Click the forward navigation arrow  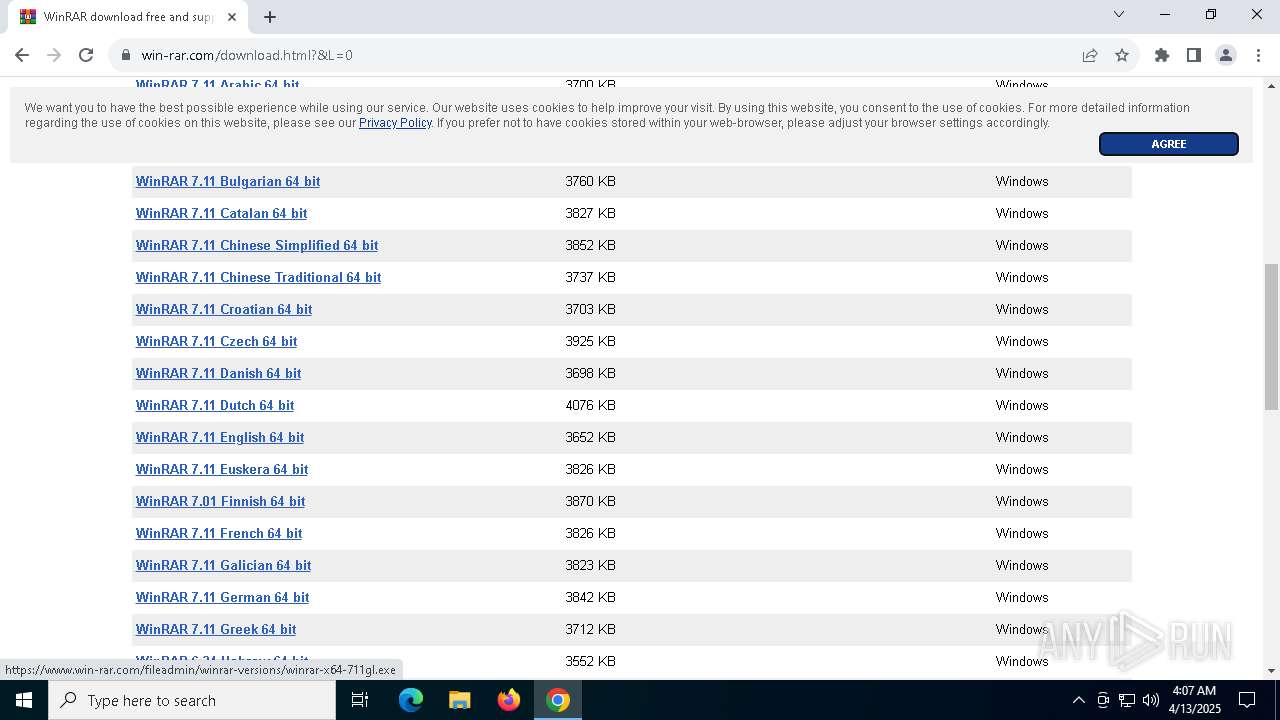click(54, 55)
